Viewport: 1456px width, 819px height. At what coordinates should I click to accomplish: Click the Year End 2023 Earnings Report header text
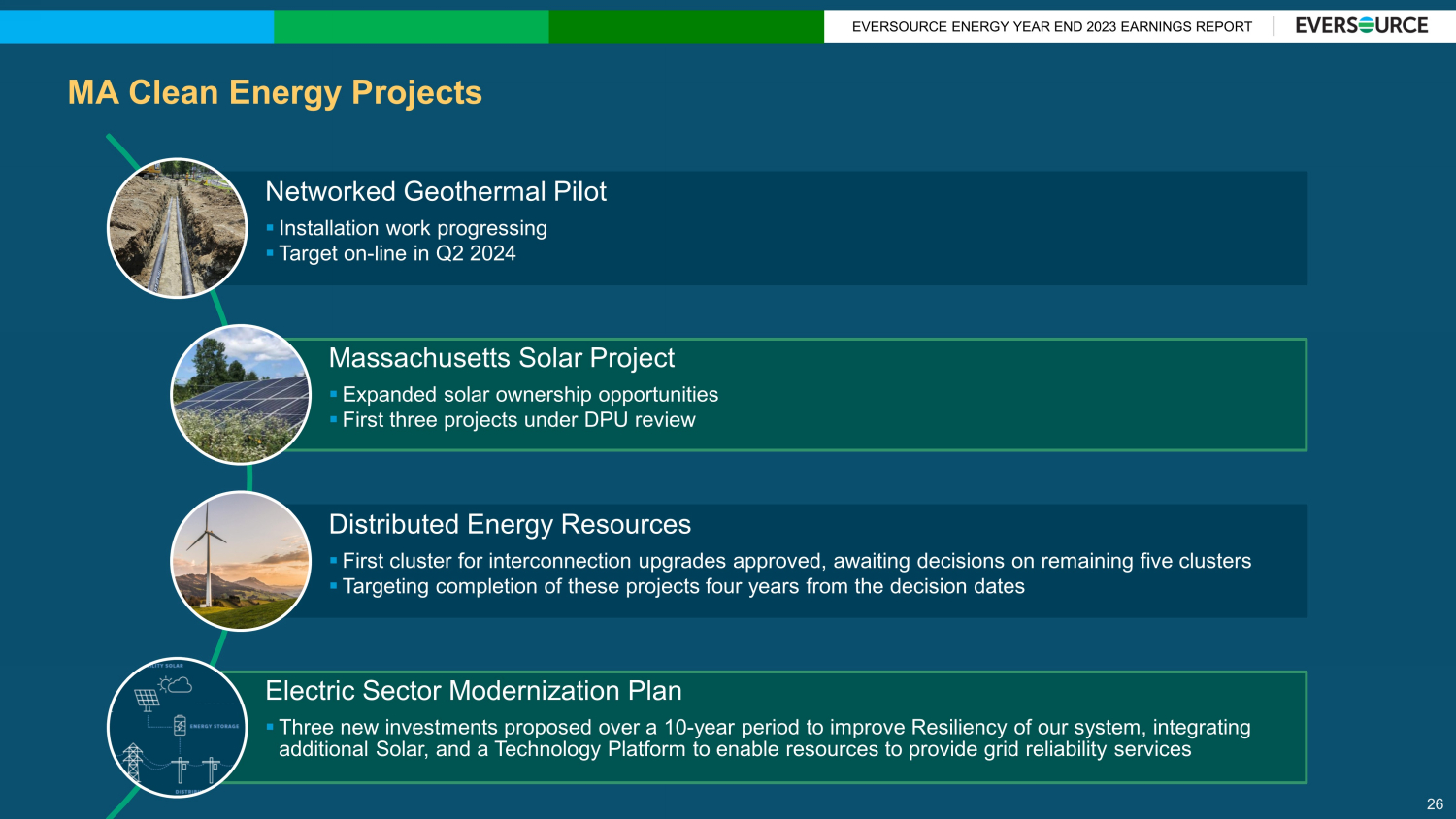point(1051,27)
